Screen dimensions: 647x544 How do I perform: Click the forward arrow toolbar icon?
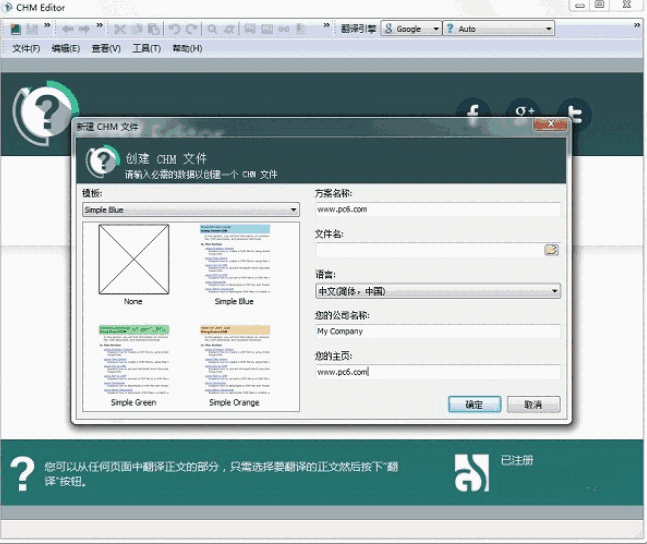click(x=85, y=29)
